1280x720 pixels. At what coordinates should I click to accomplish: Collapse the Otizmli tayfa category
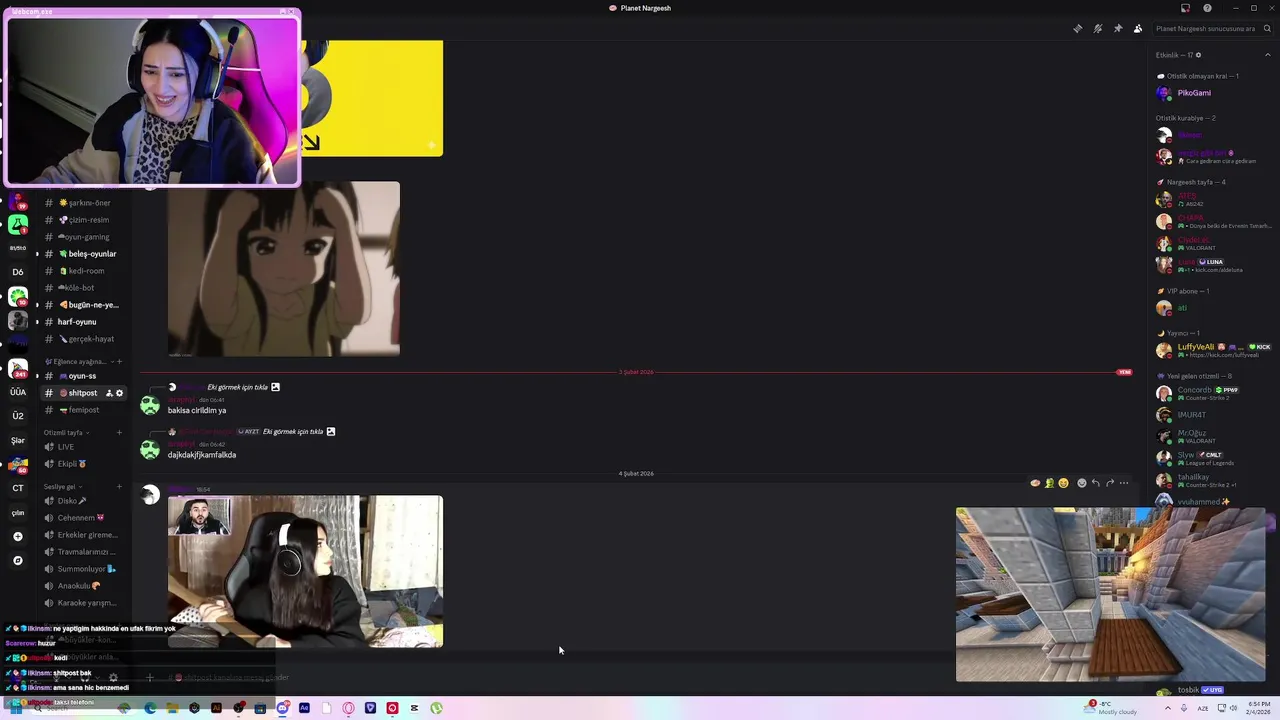67,433
